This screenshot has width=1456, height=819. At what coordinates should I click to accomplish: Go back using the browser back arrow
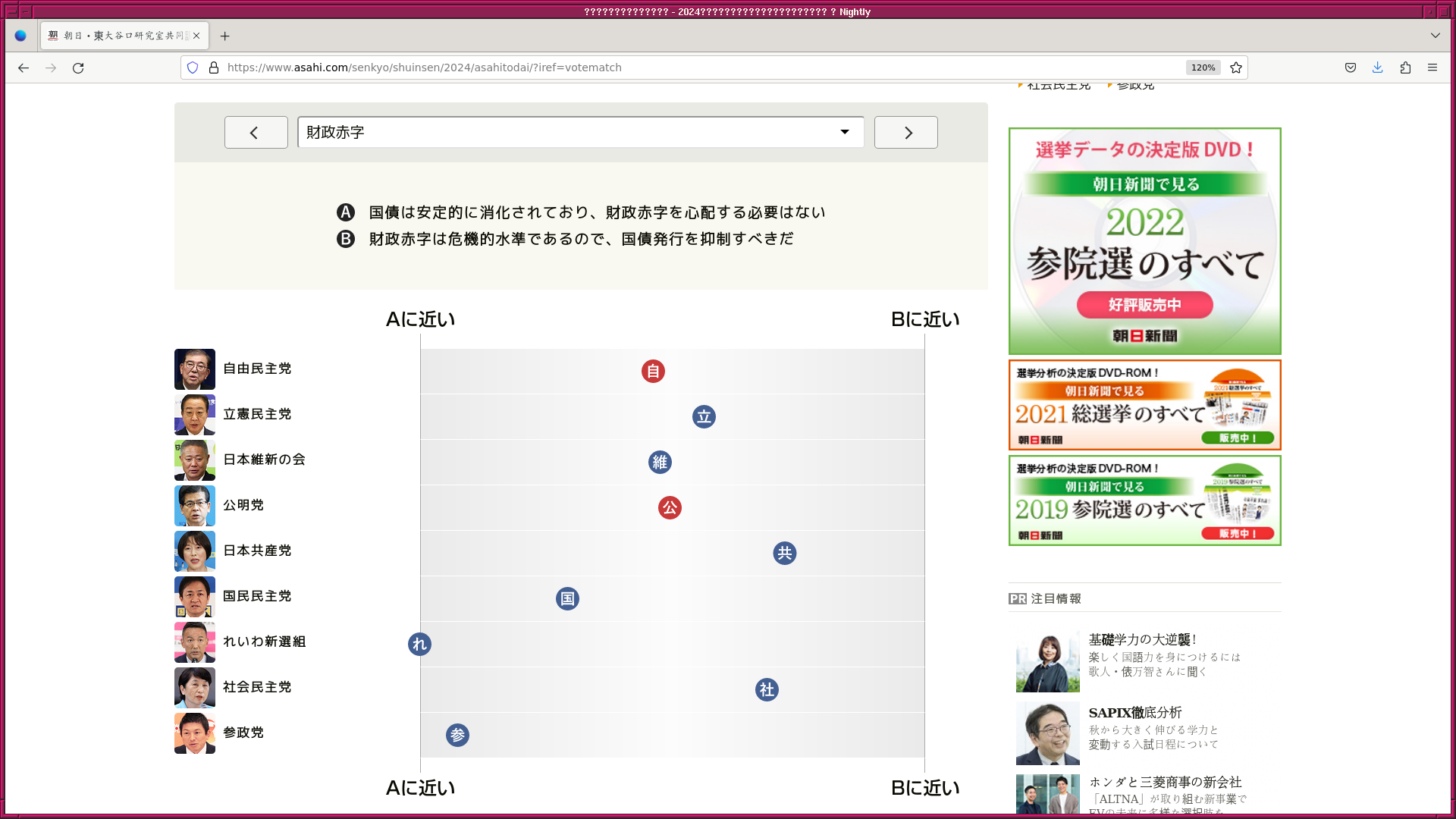coord(24,67)
